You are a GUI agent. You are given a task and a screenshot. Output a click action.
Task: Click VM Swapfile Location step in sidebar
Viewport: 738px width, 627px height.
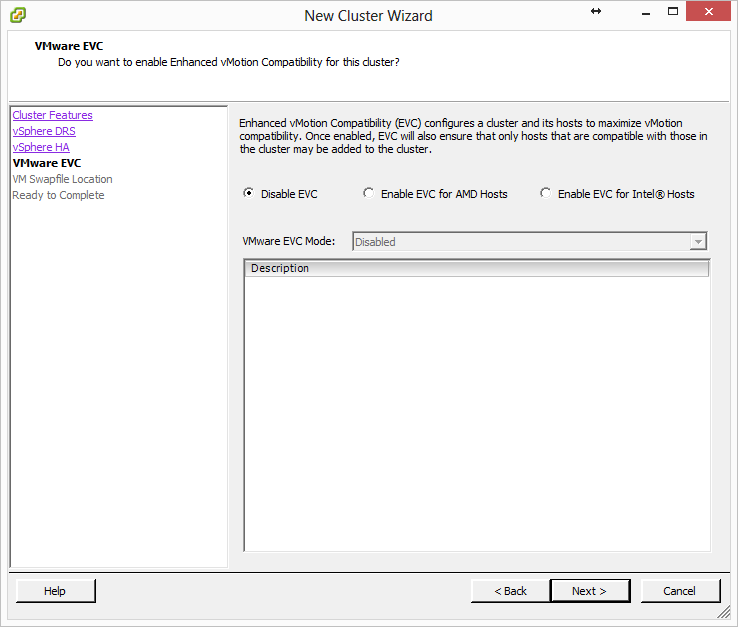point(62,179)
